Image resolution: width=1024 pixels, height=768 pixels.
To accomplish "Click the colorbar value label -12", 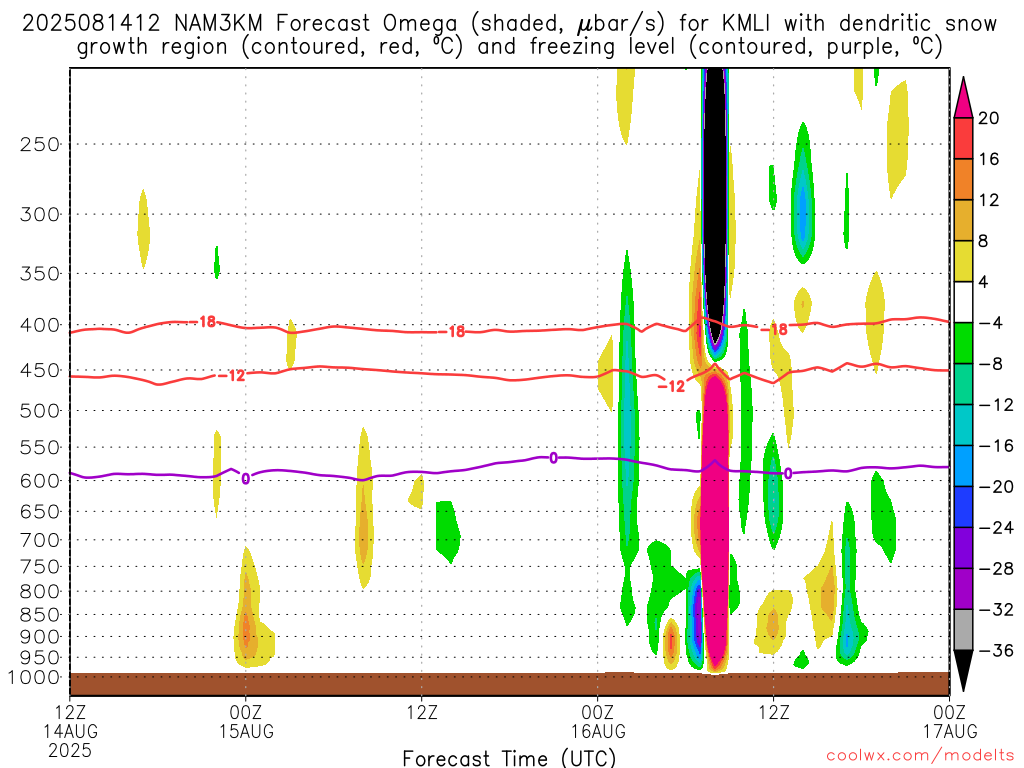I will point(995,405).
